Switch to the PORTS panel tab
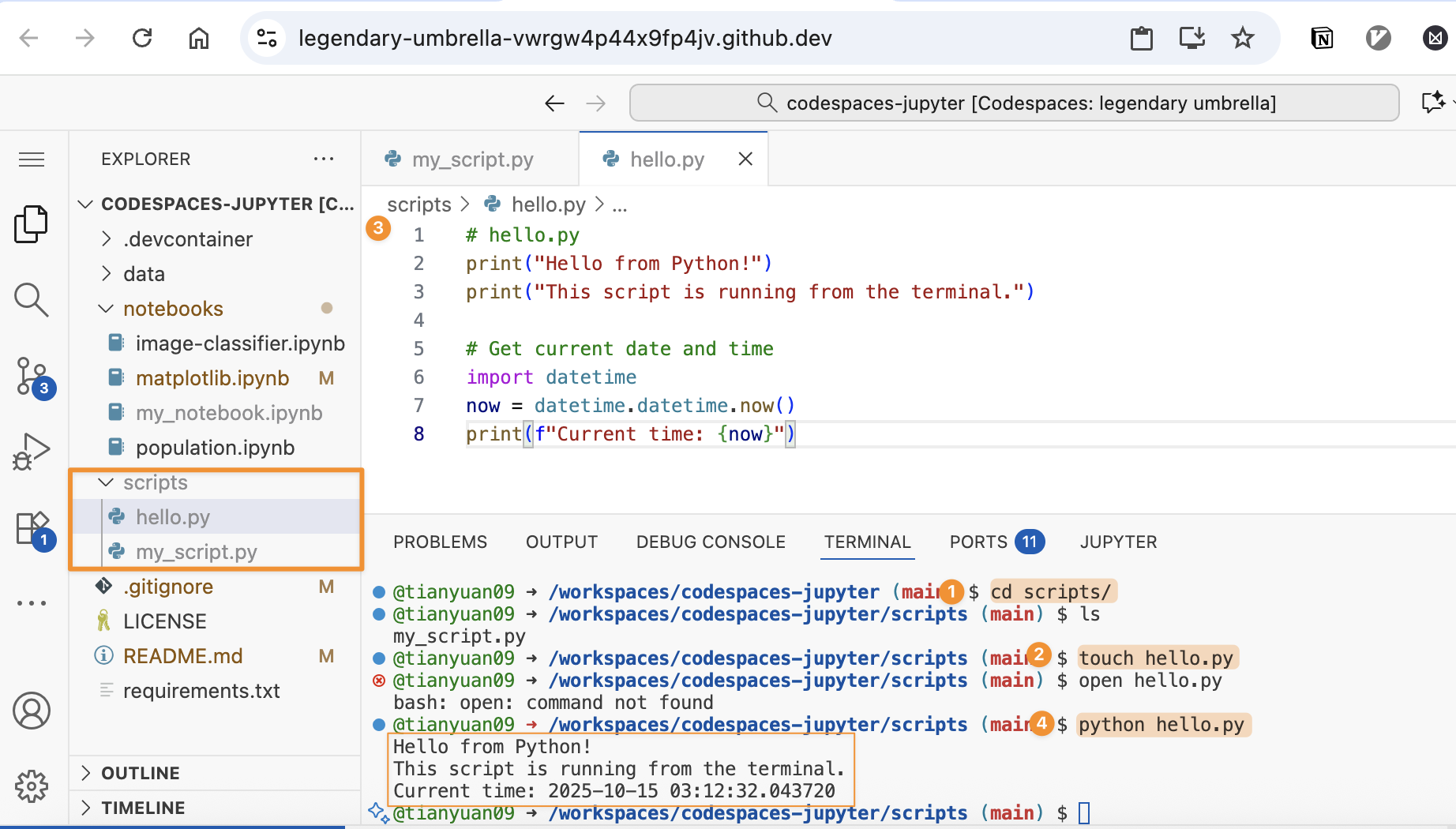The width and height of the screenshot is (1456, 829). (x=978, y=542)
